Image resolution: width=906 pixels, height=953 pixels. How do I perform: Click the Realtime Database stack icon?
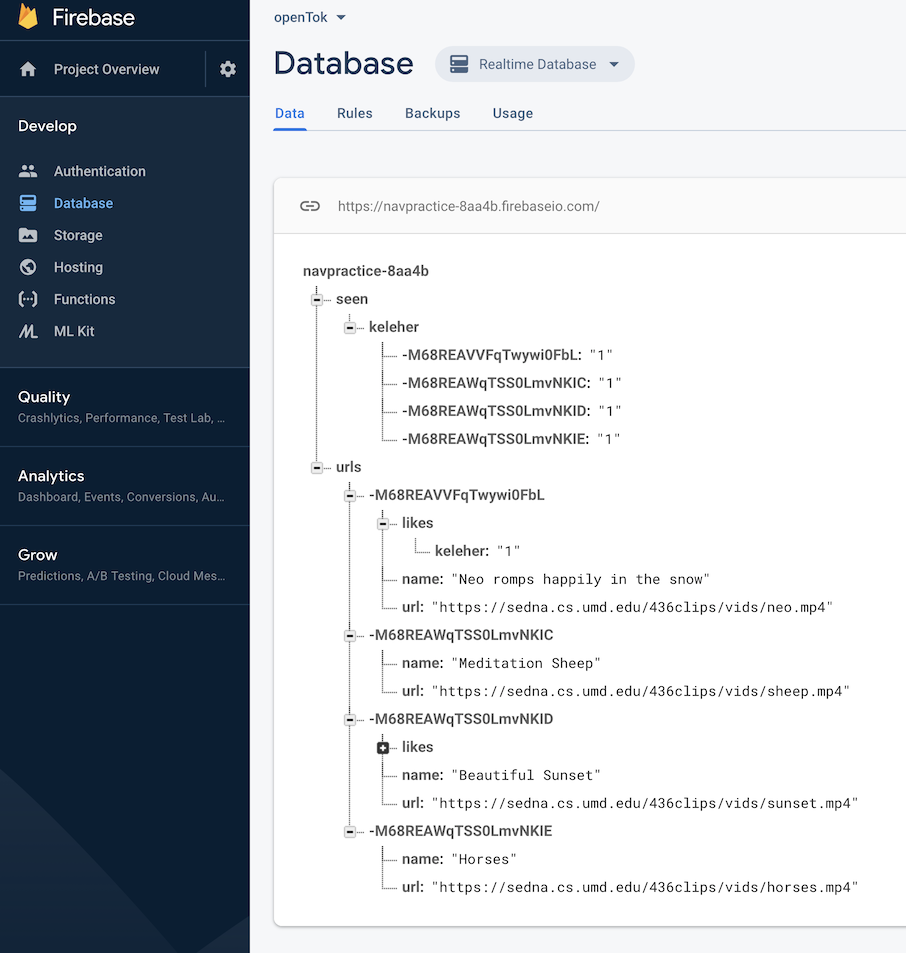pyautogui.click(x=459, y=64)
